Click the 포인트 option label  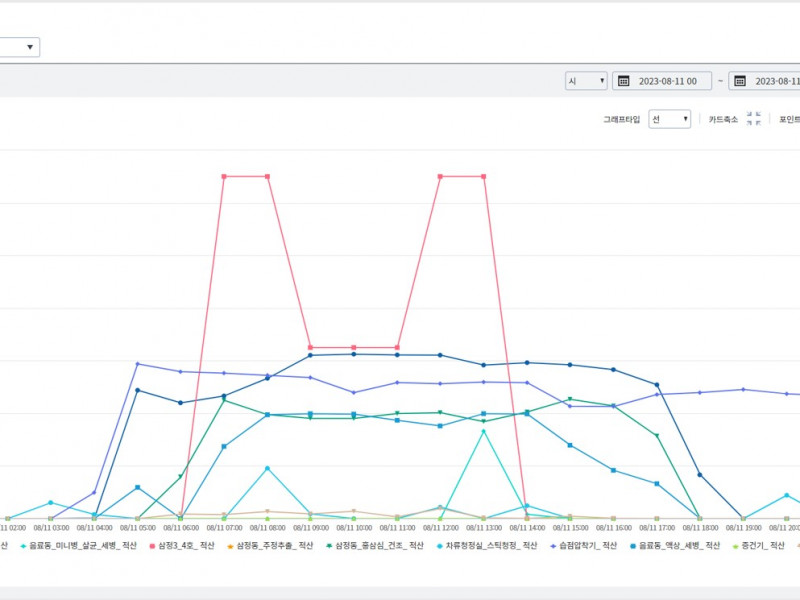click(x=789, y=119)
